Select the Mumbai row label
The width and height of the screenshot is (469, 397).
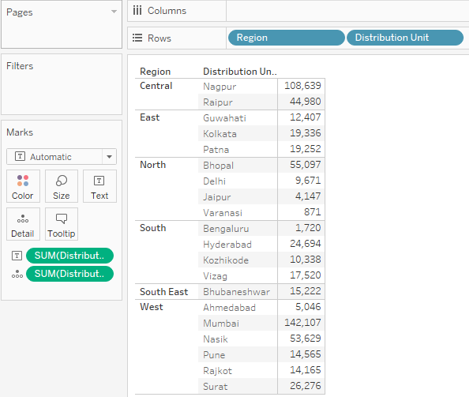point(221,324)
